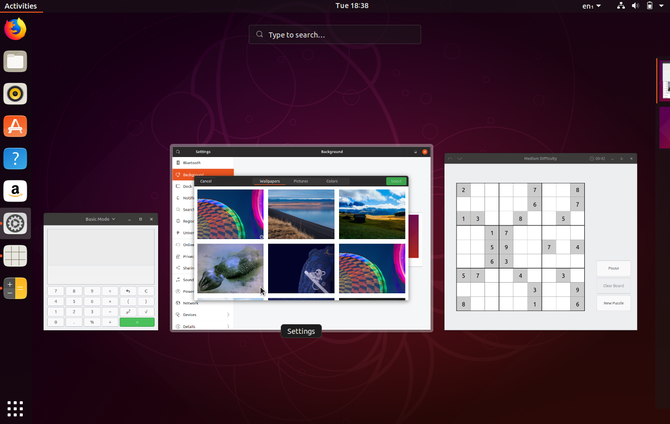Choose the dark blue jellyfish wallpaper
The image size is (670, 424).
coord(301,268)
